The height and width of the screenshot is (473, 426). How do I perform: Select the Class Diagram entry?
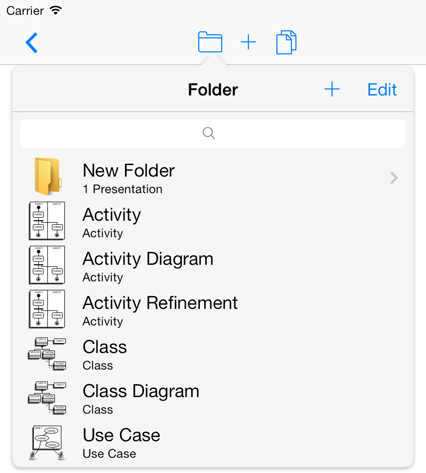[213, 397]
